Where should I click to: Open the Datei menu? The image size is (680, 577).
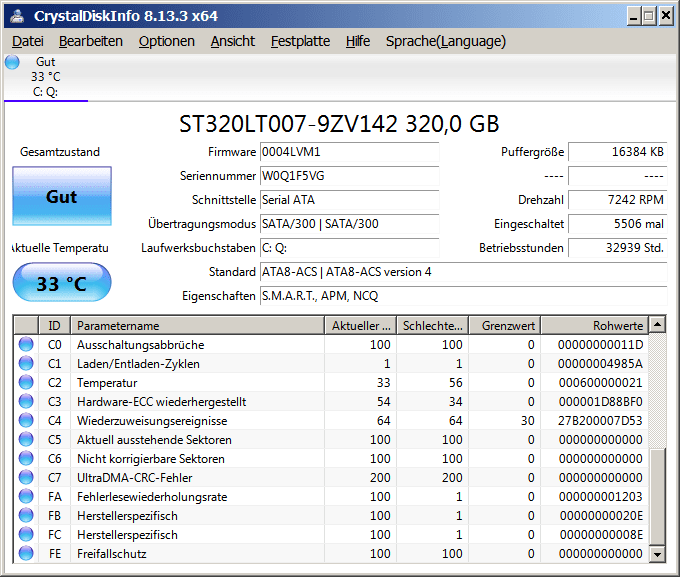point(28,41)
